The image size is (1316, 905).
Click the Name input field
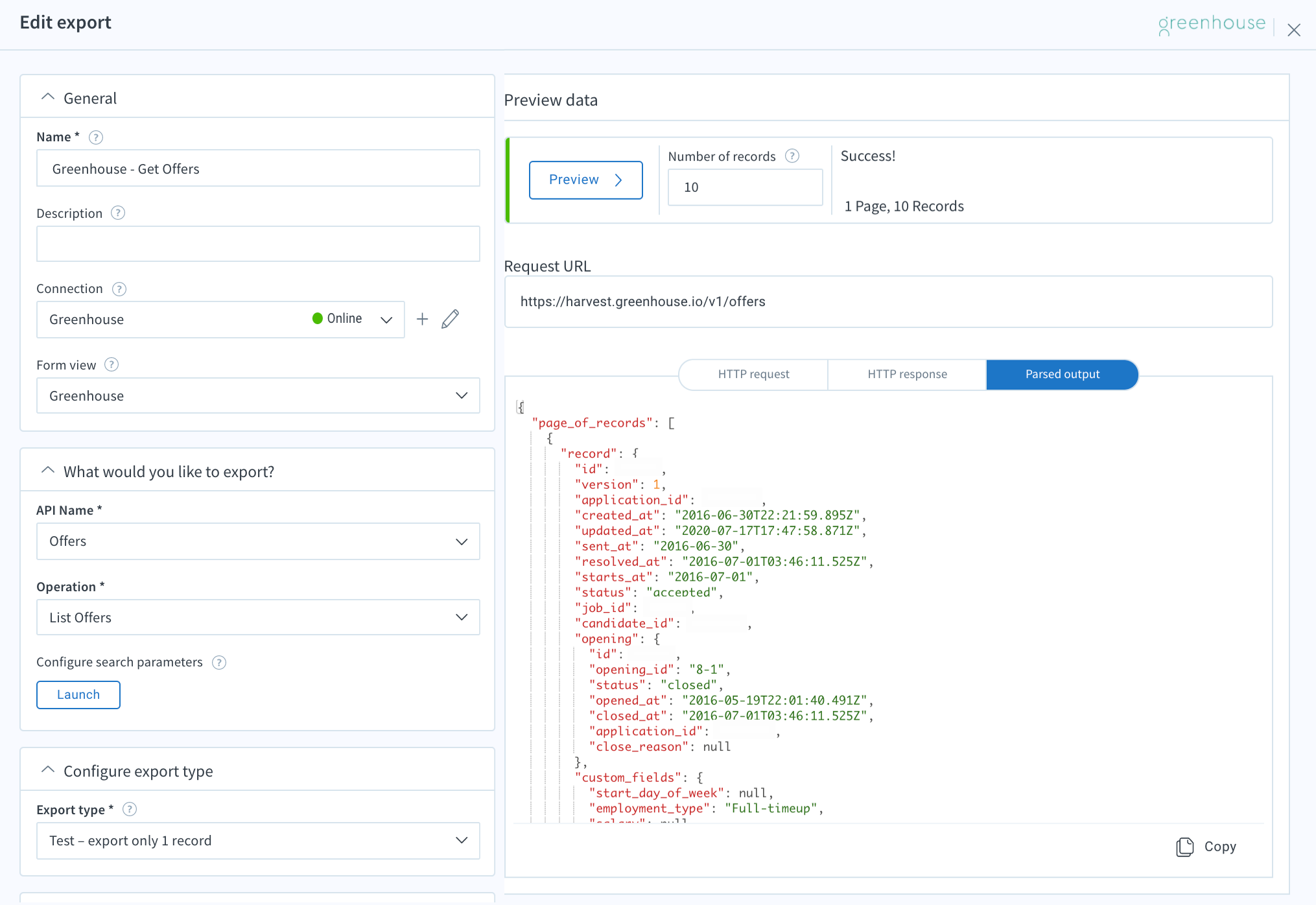point(258,169)
